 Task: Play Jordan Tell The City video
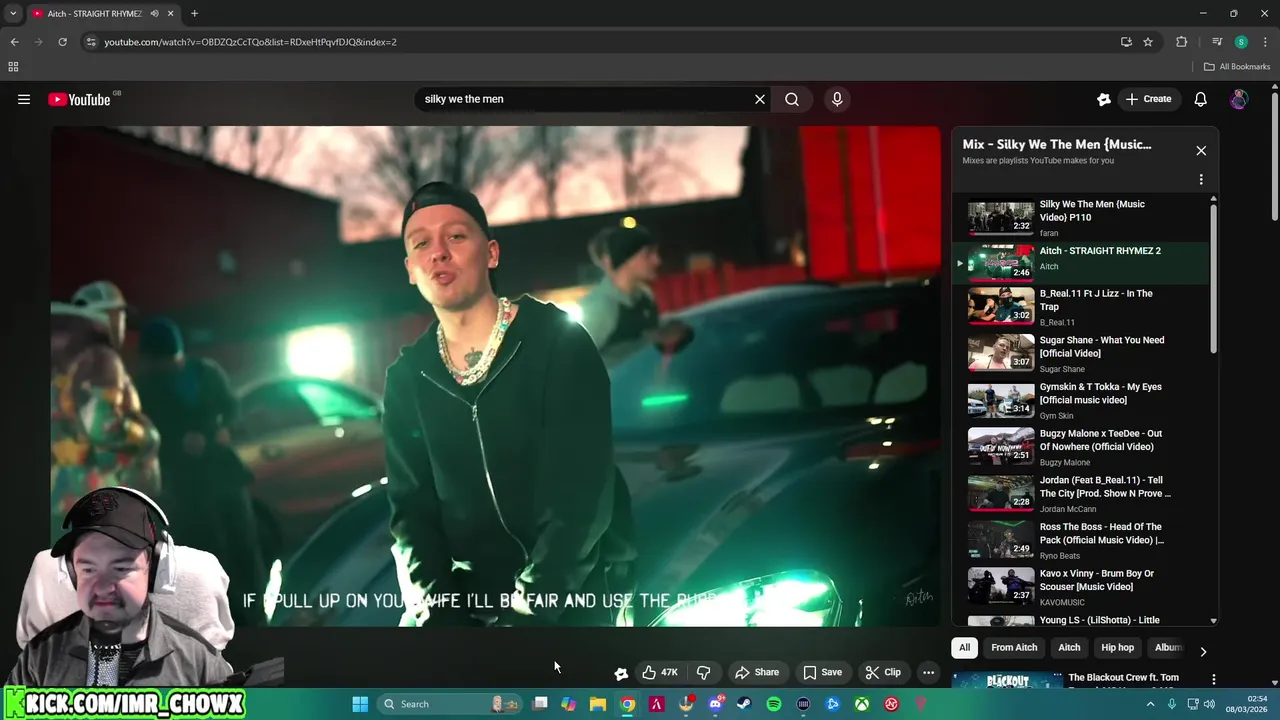1080,494
